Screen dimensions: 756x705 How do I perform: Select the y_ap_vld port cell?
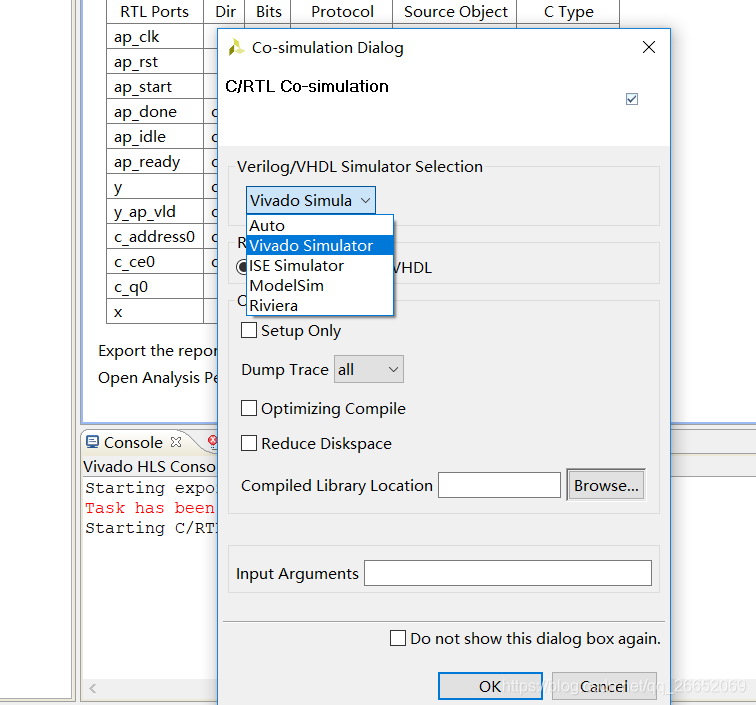(x=155, y=212)
